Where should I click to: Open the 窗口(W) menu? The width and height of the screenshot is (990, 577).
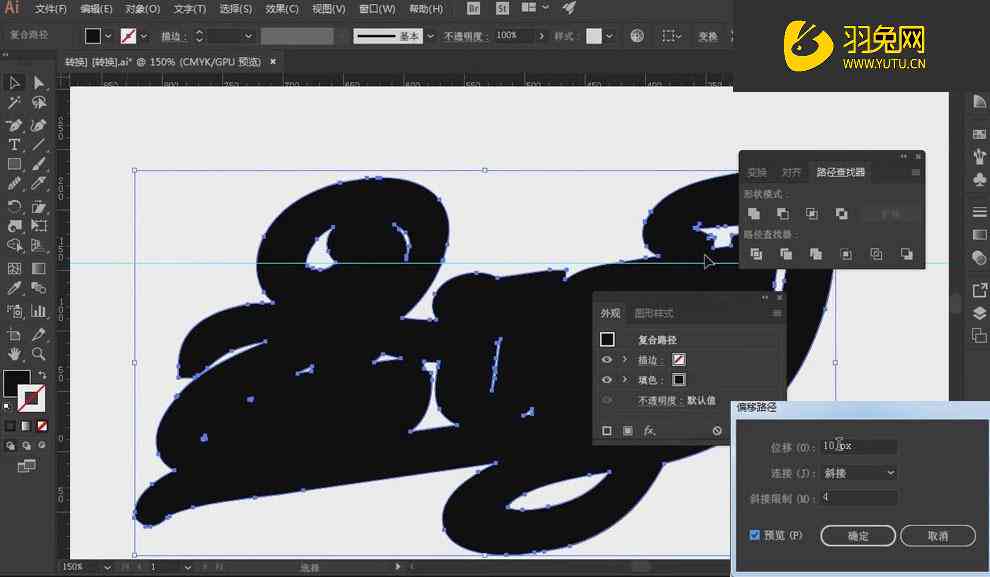377,9
